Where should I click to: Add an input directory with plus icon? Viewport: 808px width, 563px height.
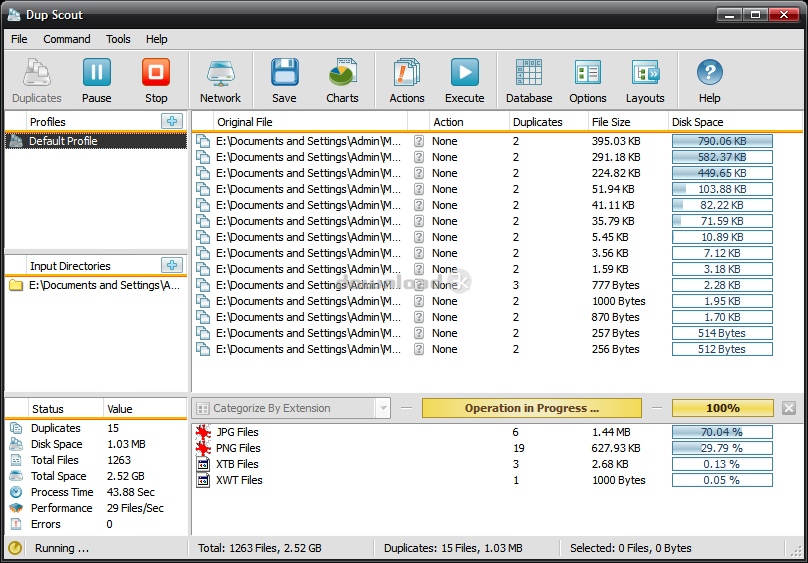(x=172, y=265)
